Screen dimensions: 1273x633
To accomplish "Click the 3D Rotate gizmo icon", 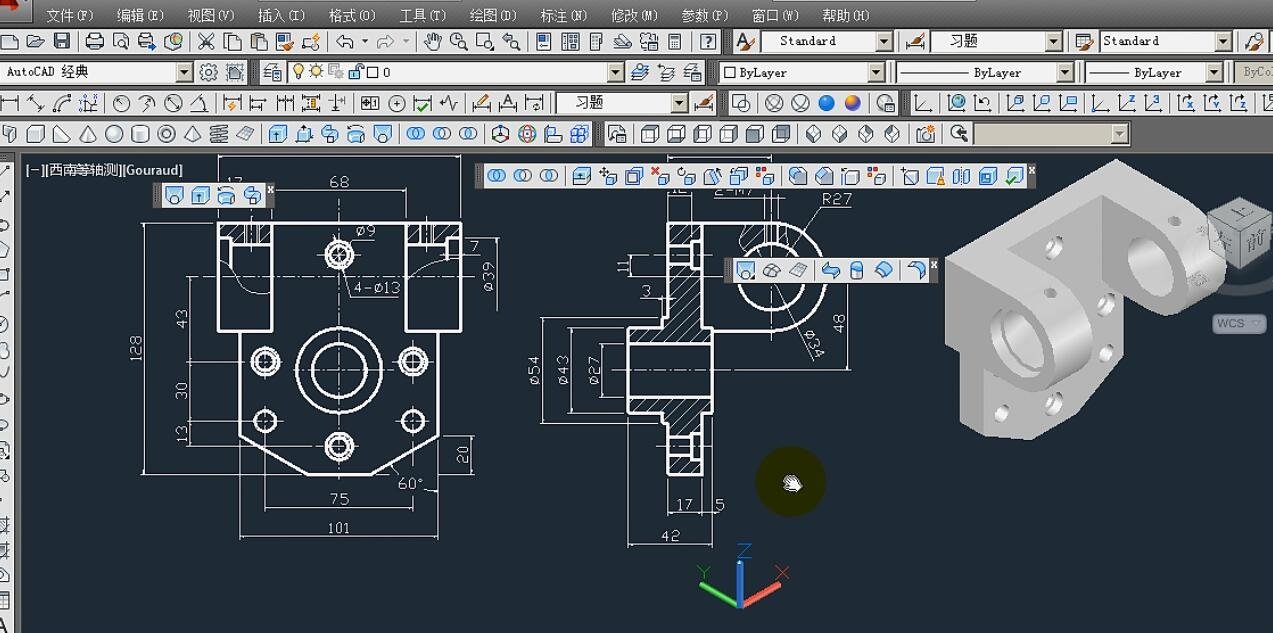I will [x=527, y=134].
